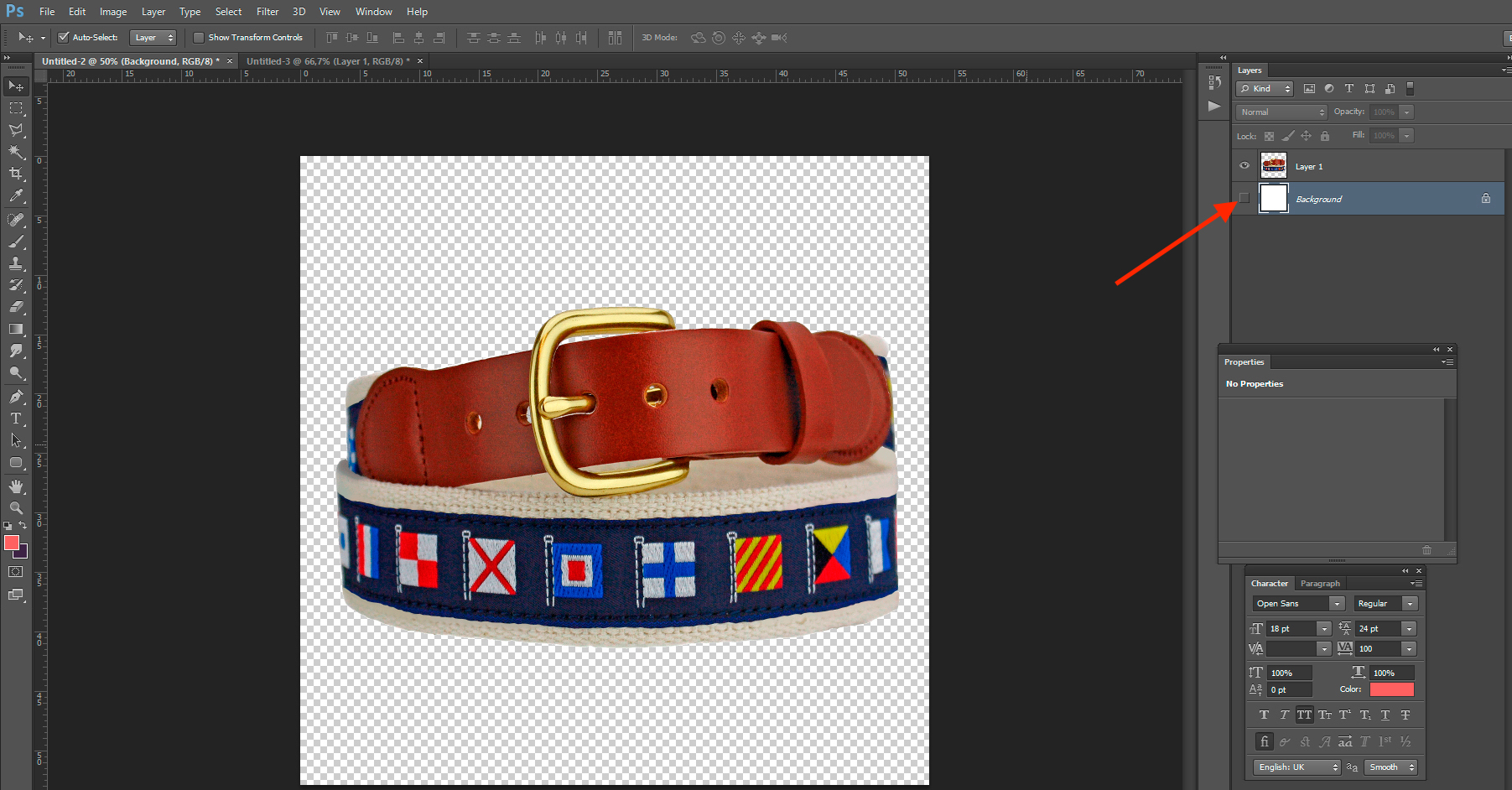Open the Window menu
This screenshot has width=1512, height=790.
pos(373,12)
